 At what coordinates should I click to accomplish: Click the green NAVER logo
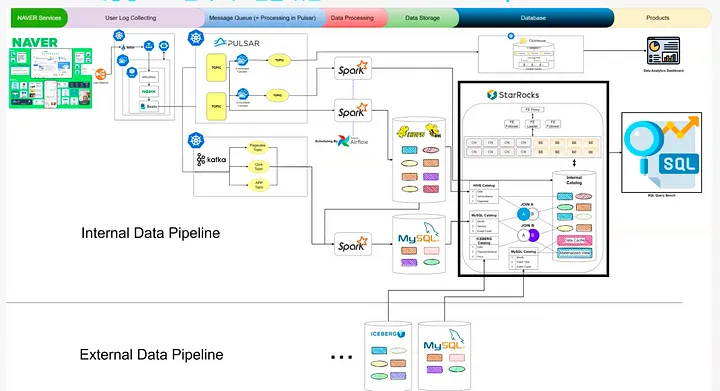pos(34,43)
